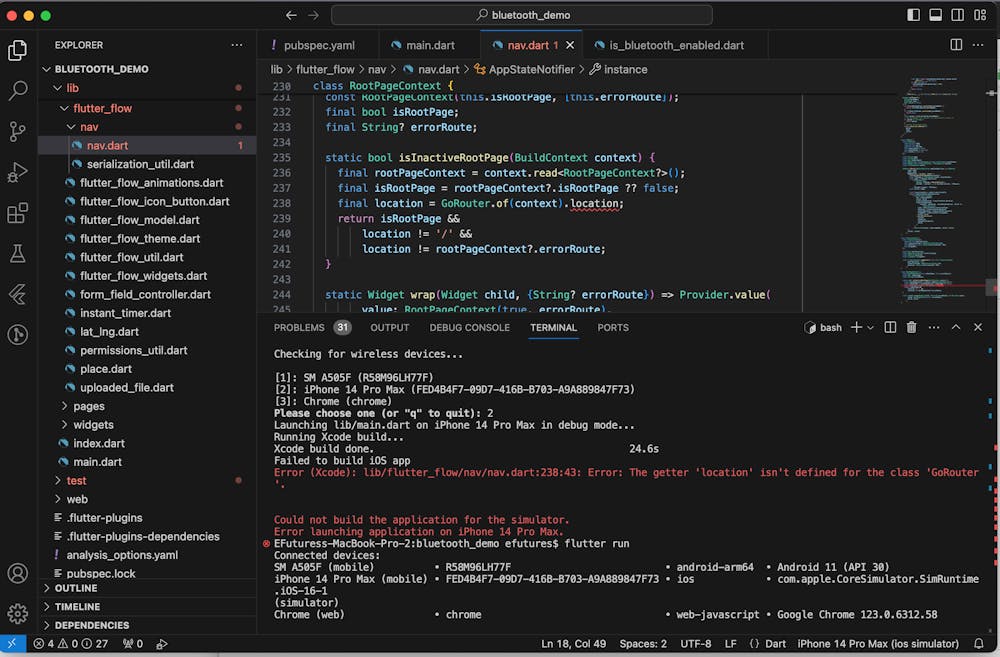Click the iPhone 14 Pro Max device selector
Screen dimensions: 1000x657
[878, 644]
